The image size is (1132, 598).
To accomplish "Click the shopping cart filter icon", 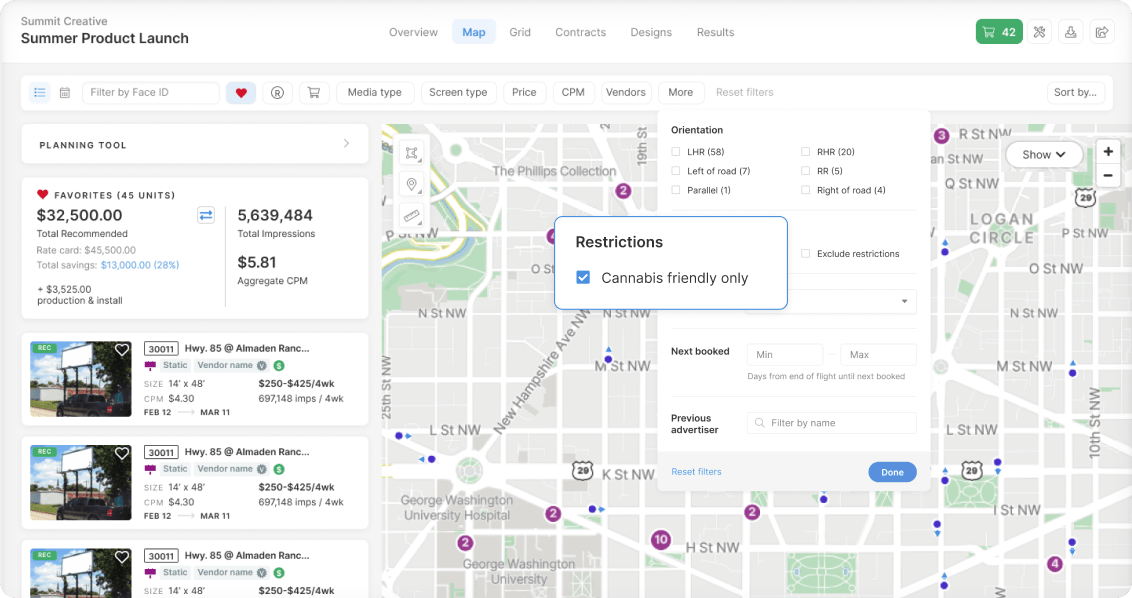I will point(313,93).
